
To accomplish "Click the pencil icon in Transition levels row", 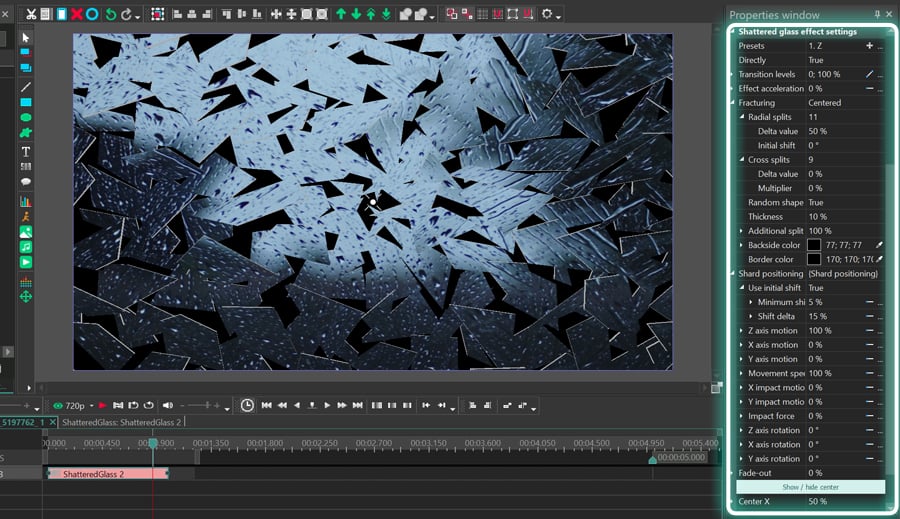I will pyautogui.click(x=870, y=74).
